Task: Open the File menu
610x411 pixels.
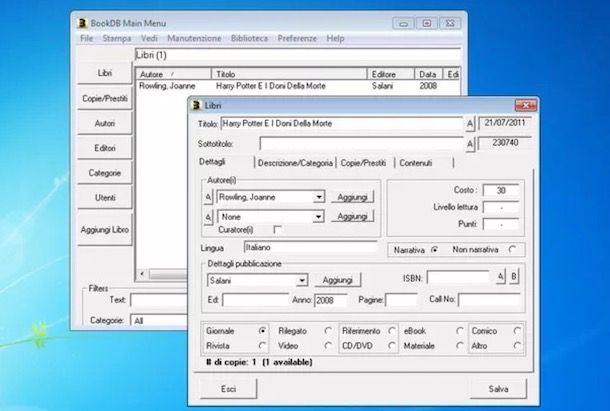Action: point(86,39)
